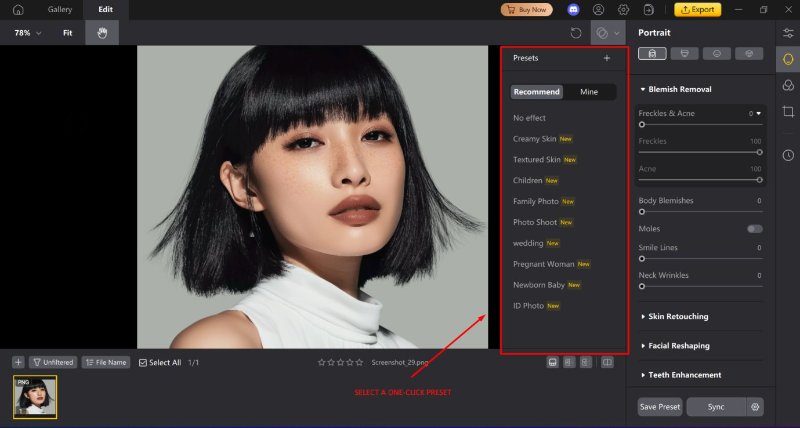Rate the photo five stars
The width and height of the screenshot is (800, 428).
(359, 363)
